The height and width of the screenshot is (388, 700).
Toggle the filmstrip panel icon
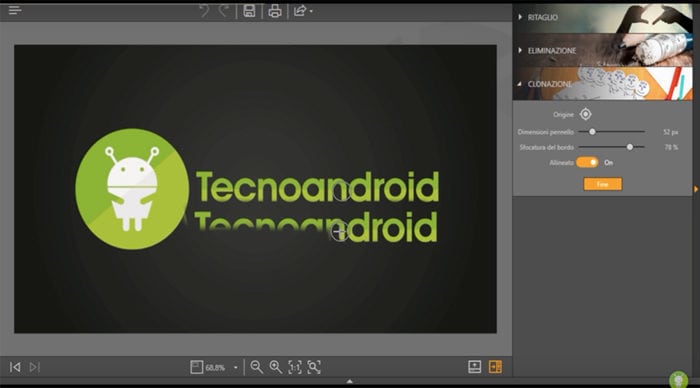click(475, 367)
